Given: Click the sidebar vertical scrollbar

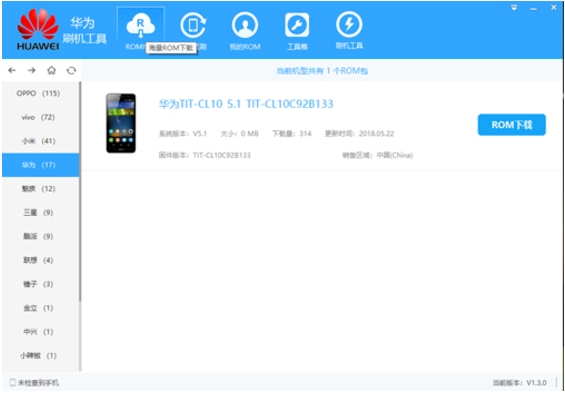Looking at the screenshot, I should pos(80,191).
